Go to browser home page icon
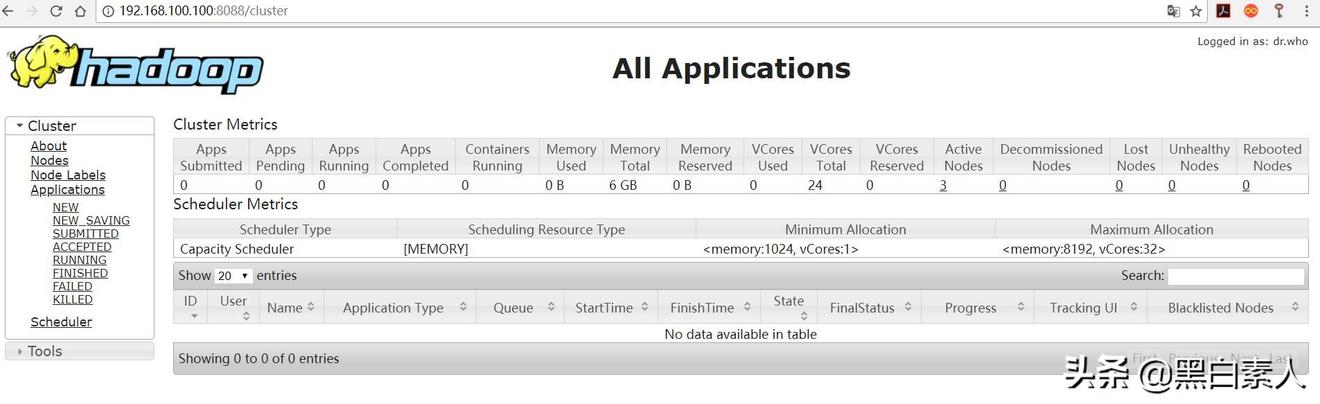 pos(80,11)
